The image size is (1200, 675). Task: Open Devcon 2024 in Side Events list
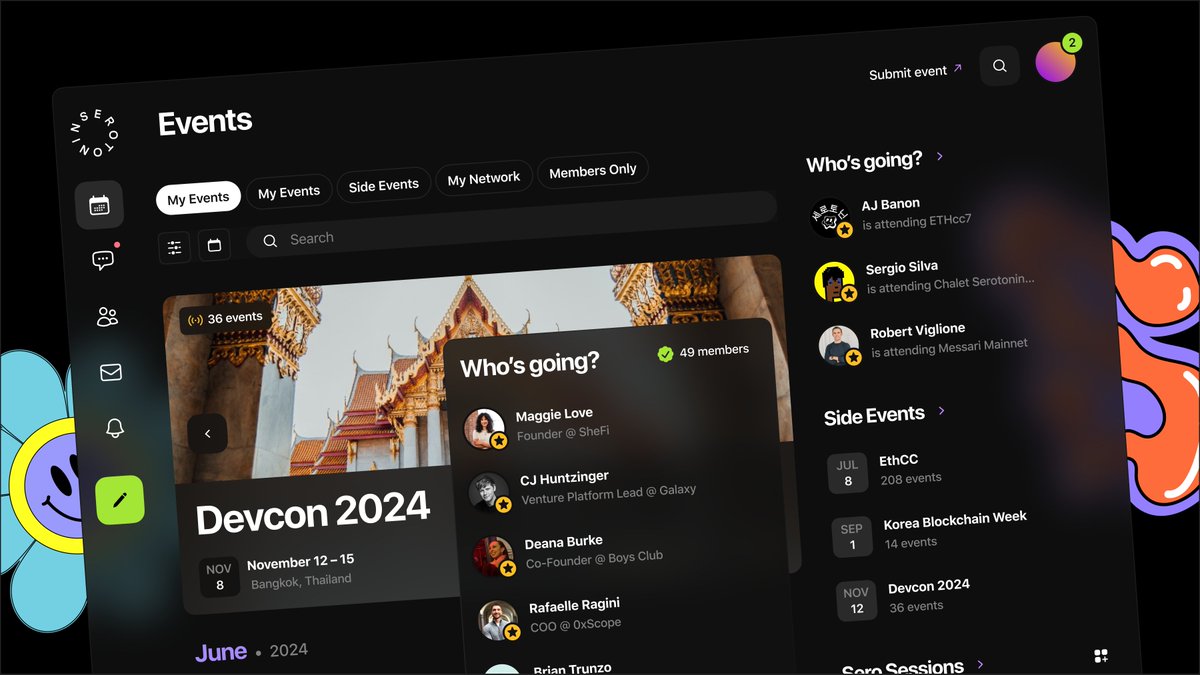904,596
